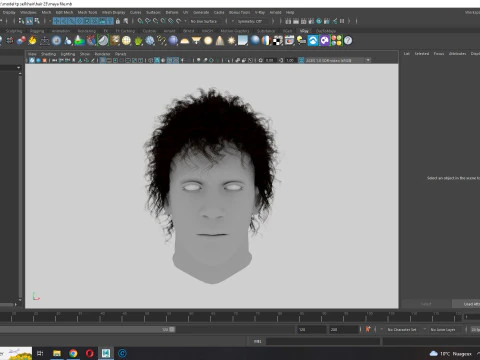480x360 pixels.
Task: Click the red and blue spheres shelf icon
Action: point(21,41)
